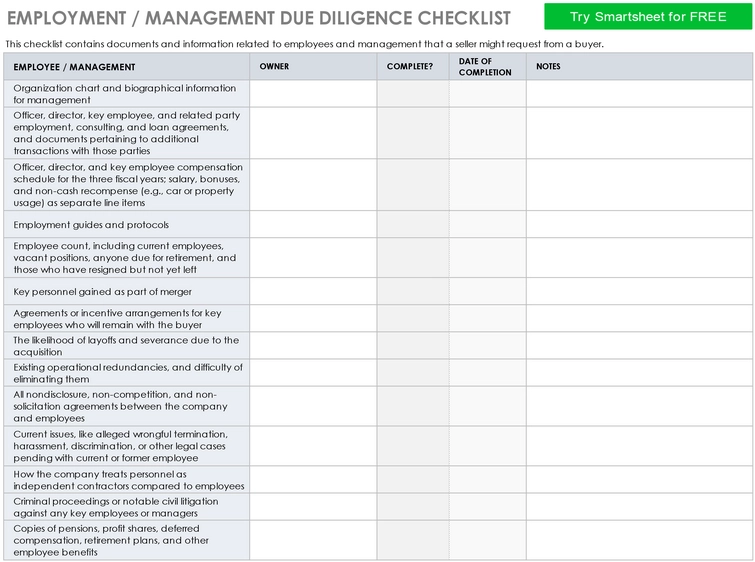Click Date of Completion cell for incentive arrangements row
Screen dimensions: 755x562
pyautogui.click(x=488, y=318)
